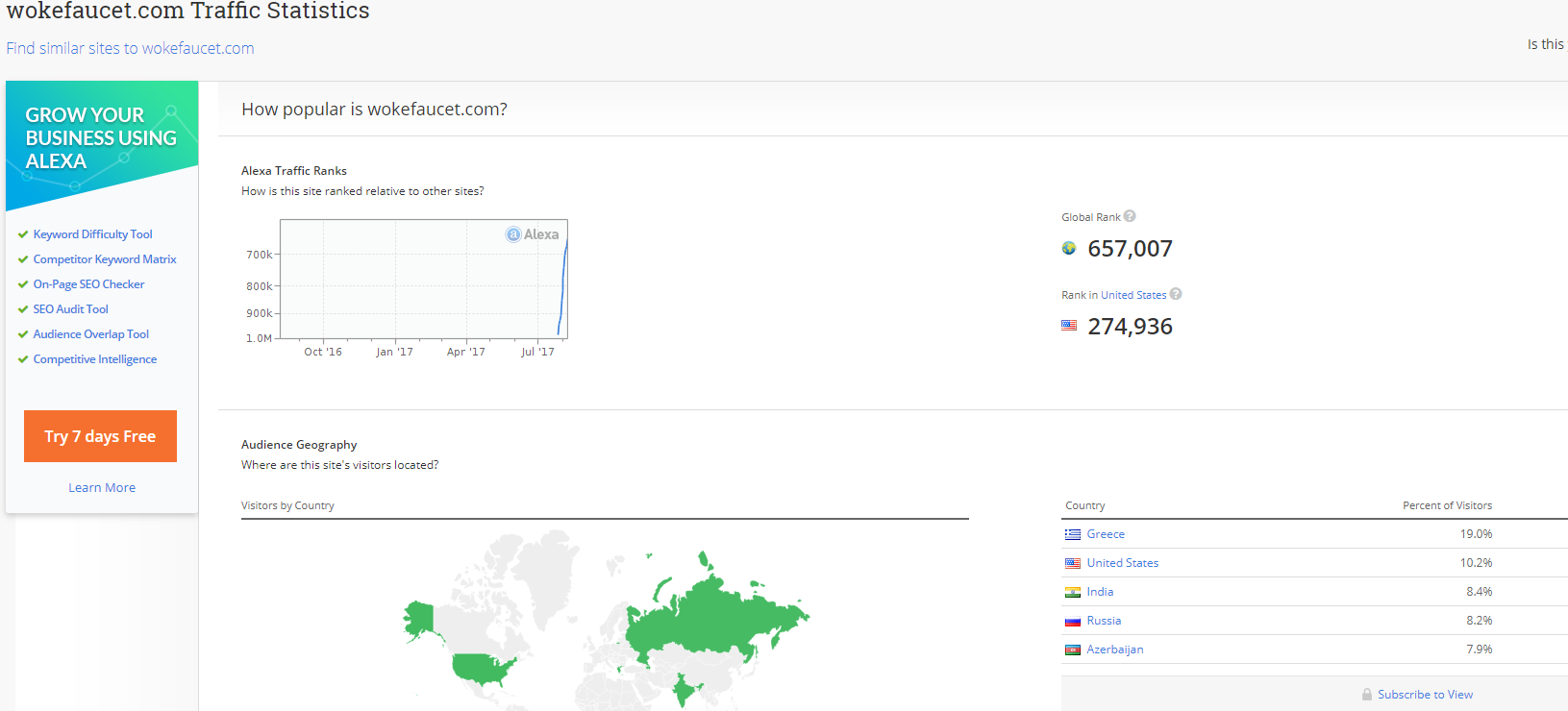1568x711 pixels.
Task: Click 'Jul '17' chart axis label
Action: pos(537,352)
